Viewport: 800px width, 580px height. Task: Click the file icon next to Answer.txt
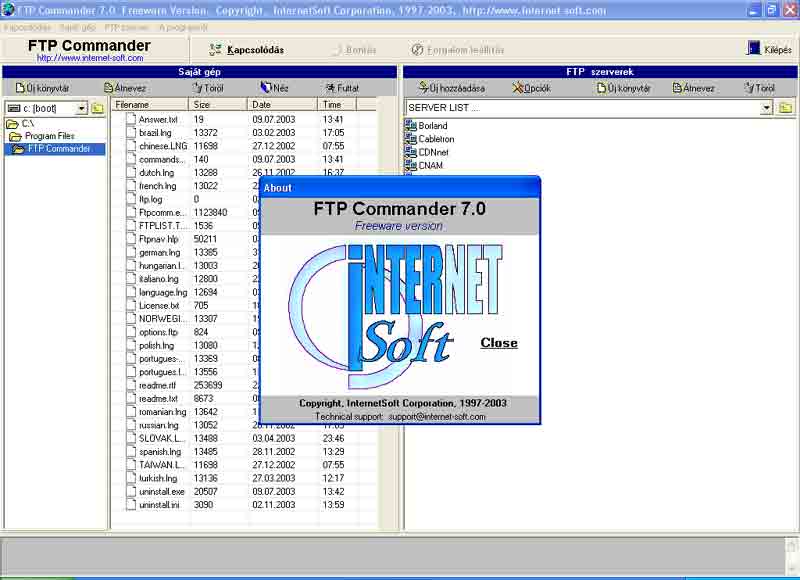pyautogui.click(x=131, y=119)
